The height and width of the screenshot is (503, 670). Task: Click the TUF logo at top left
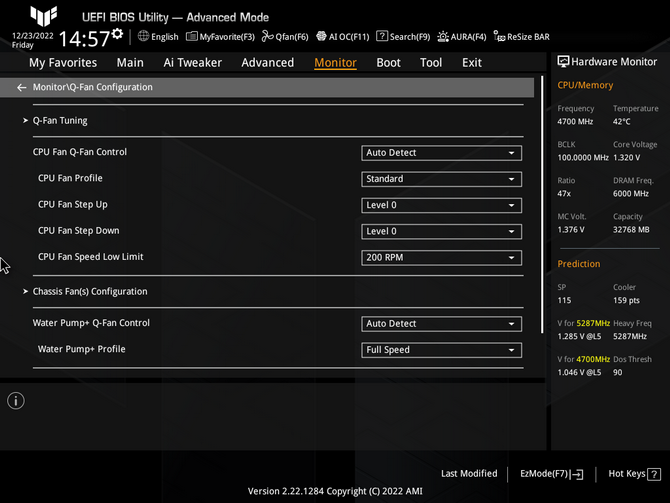[44, 16]
